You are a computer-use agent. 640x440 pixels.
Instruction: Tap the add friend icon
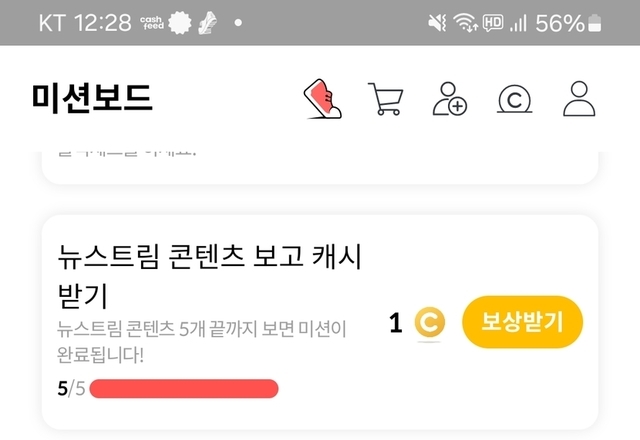click(450, 99)
